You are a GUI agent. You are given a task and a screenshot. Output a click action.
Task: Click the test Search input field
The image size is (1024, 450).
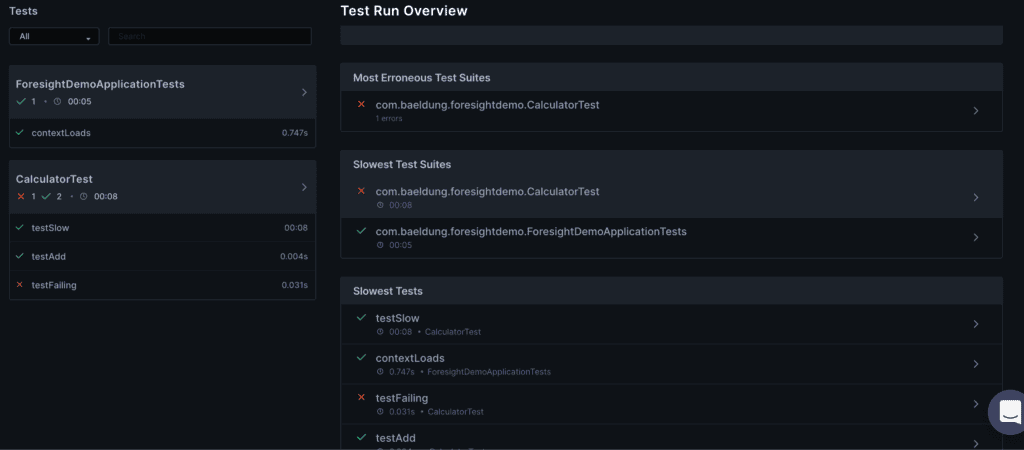209,36
